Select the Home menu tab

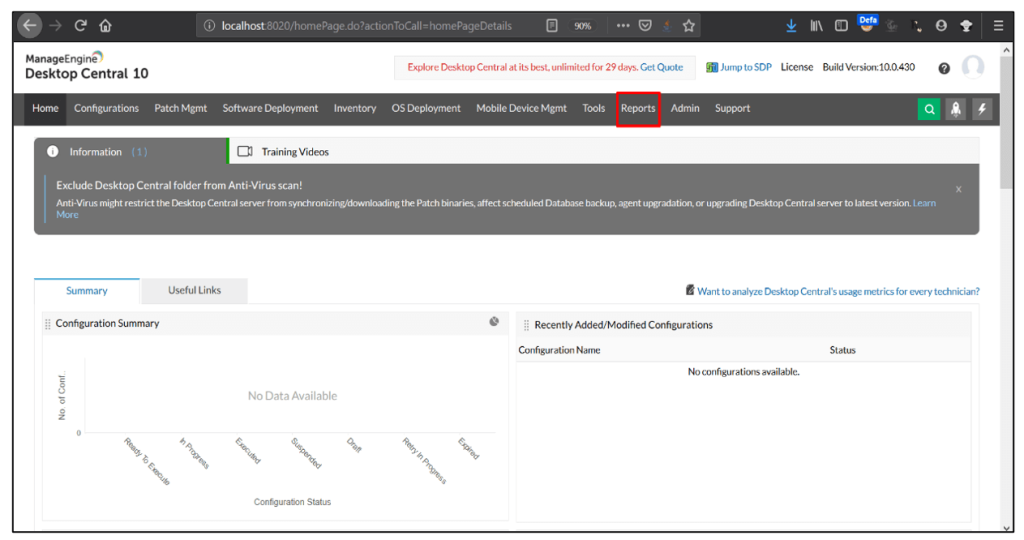click(x=45, y=108)
